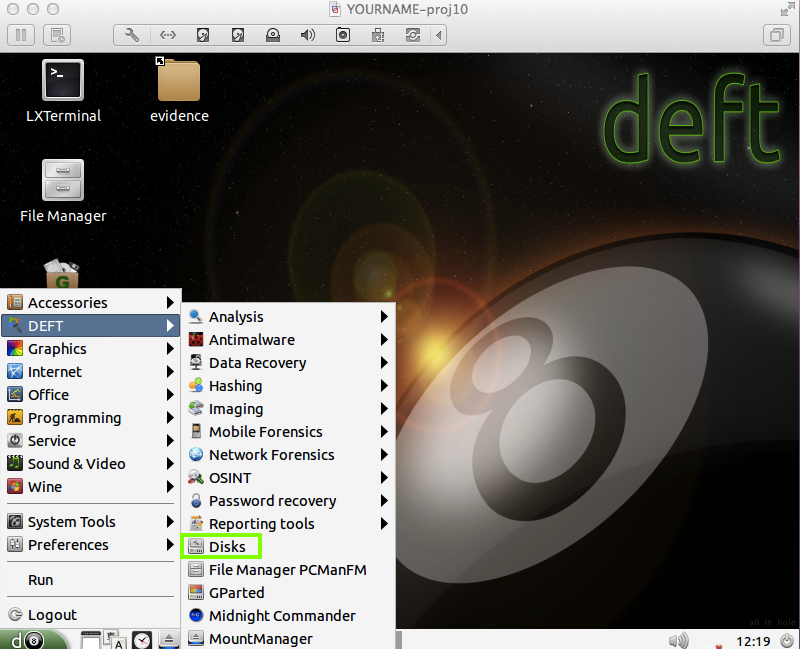Click the DEFT 8-ball start menu button
Image resolution: width=800 pixels, height=649 pixels.
click(x=26, y=640)
